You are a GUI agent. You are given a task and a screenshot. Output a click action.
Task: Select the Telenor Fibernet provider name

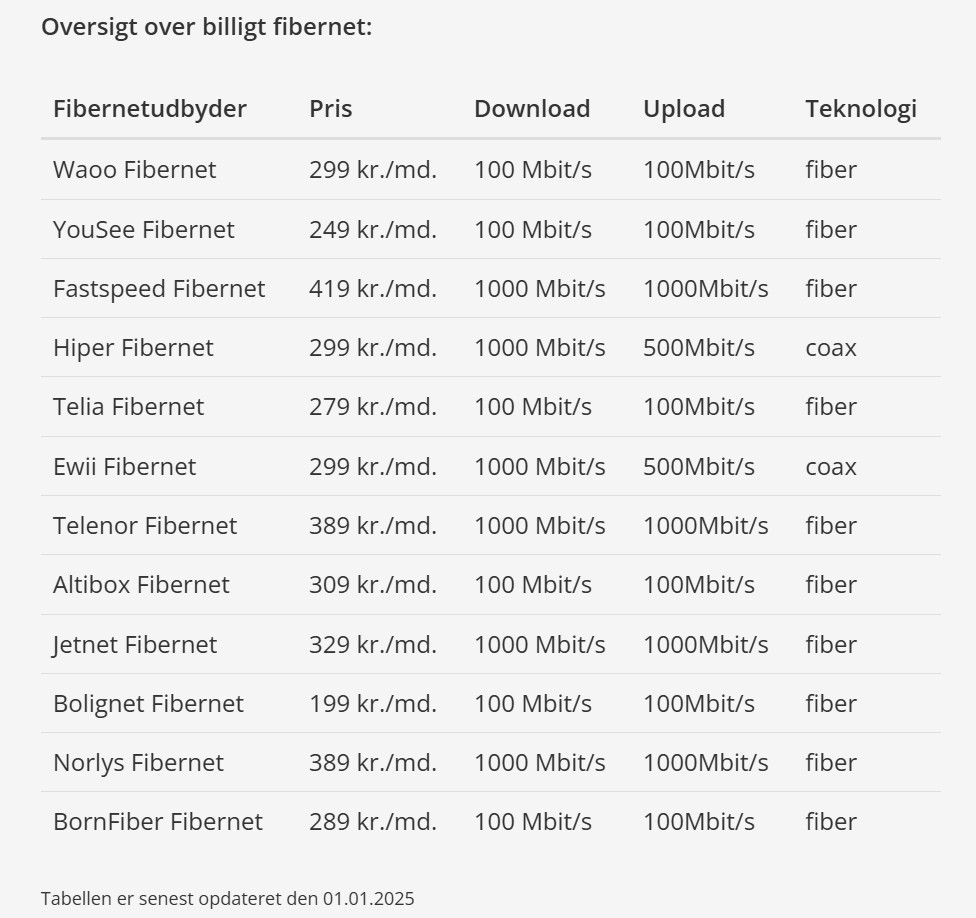[x=145, y=526]
